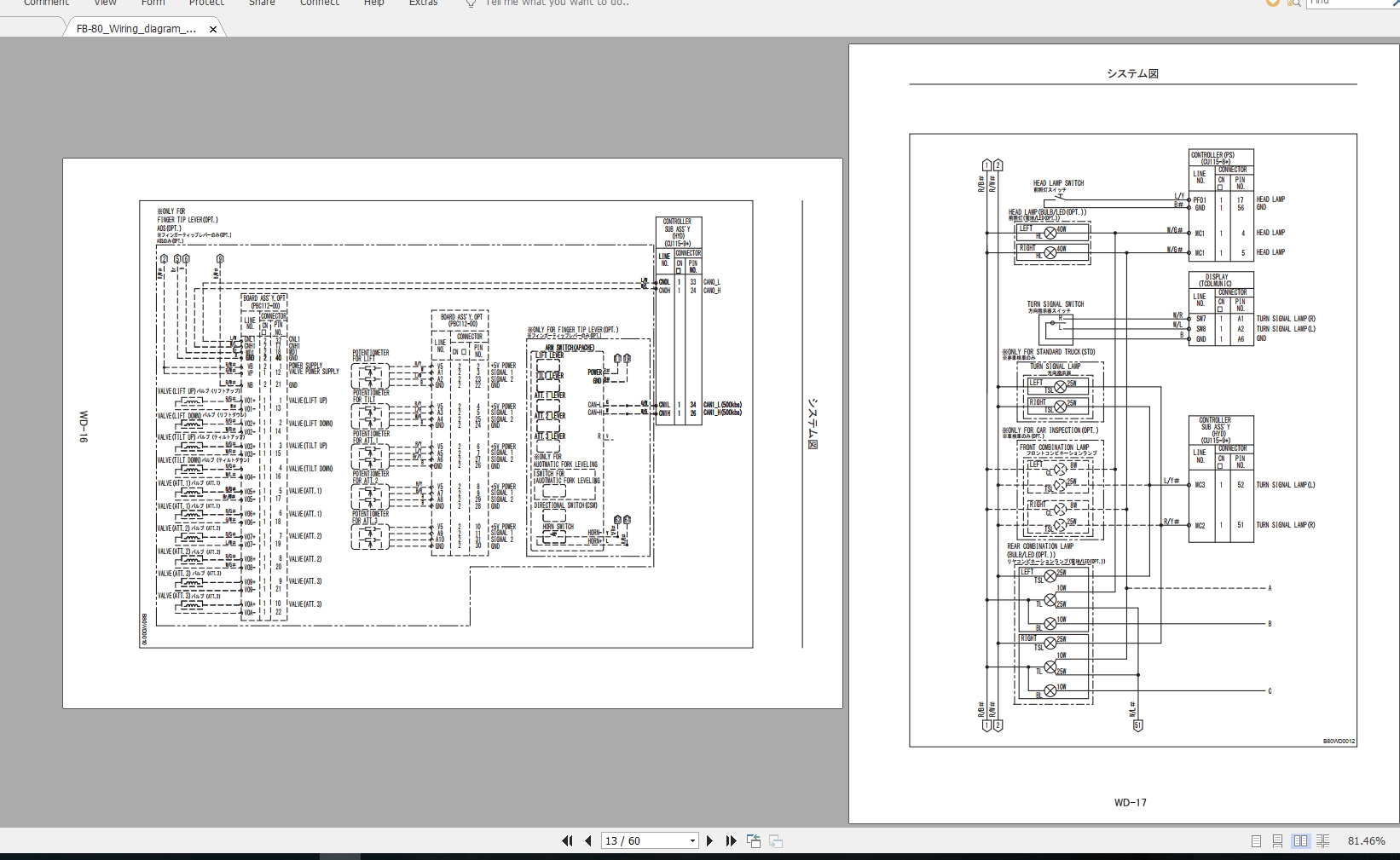Go forward to the next view
This screenshot has width=1400, height=860.
coord(776,842)
